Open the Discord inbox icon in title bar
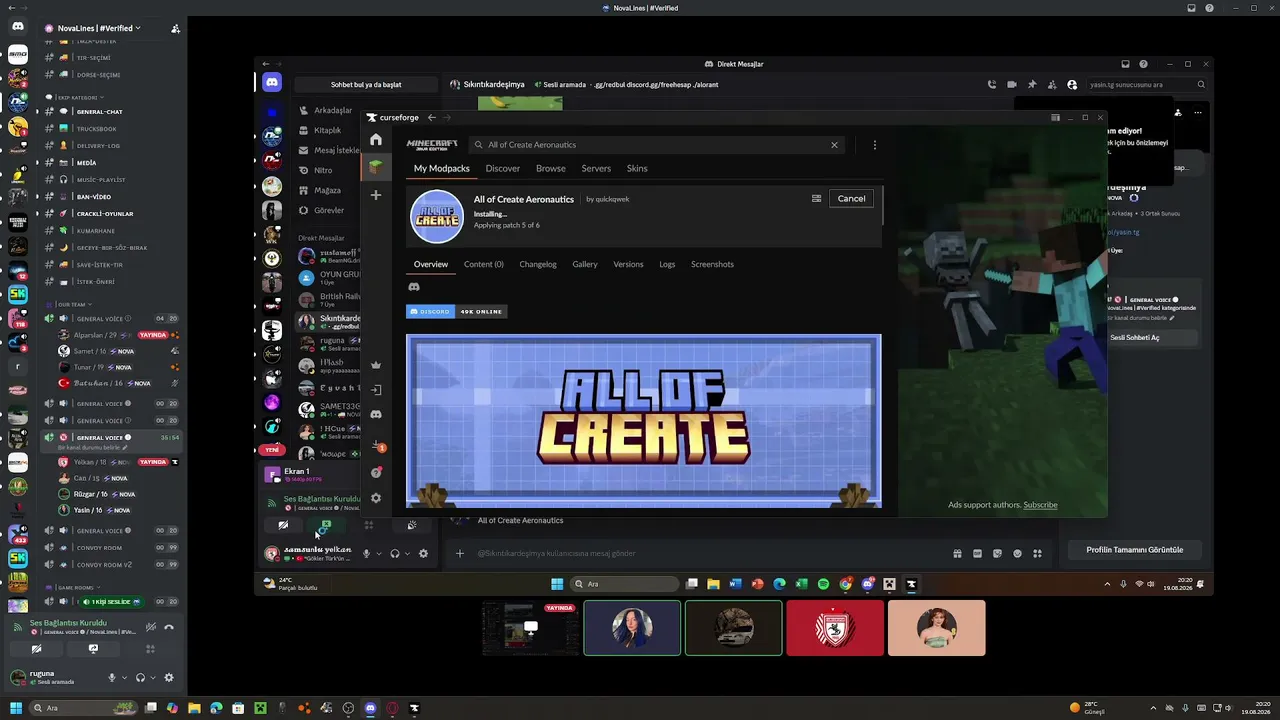This screenshot has width=1280, height=720. pyautogui.click(x=1191, y=8)
